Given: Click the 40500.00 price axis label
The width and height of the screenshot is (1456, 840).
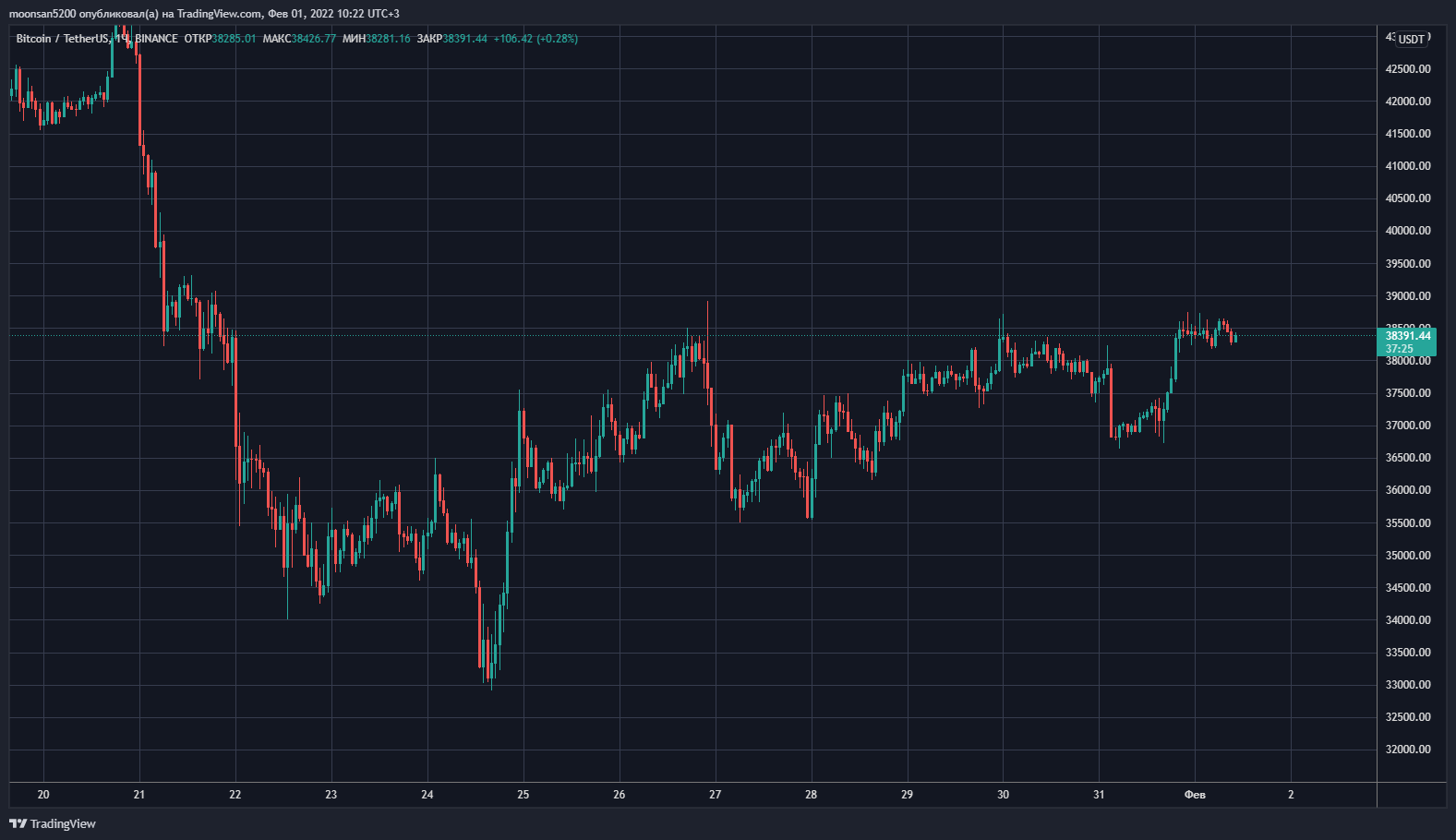Looking at the screenshot, I should tap(1408, 198).
